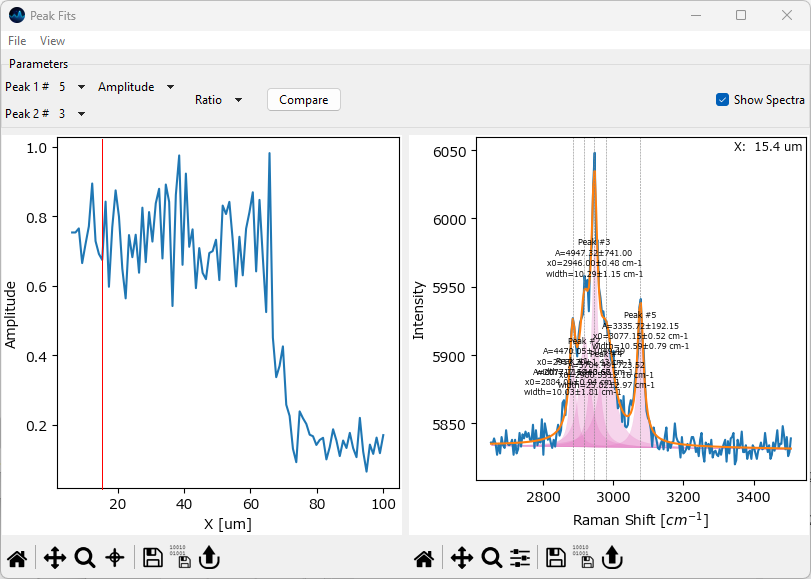Click the crosshair cursor tool icon
The image size is (811, 579).
tap(115, 558)
